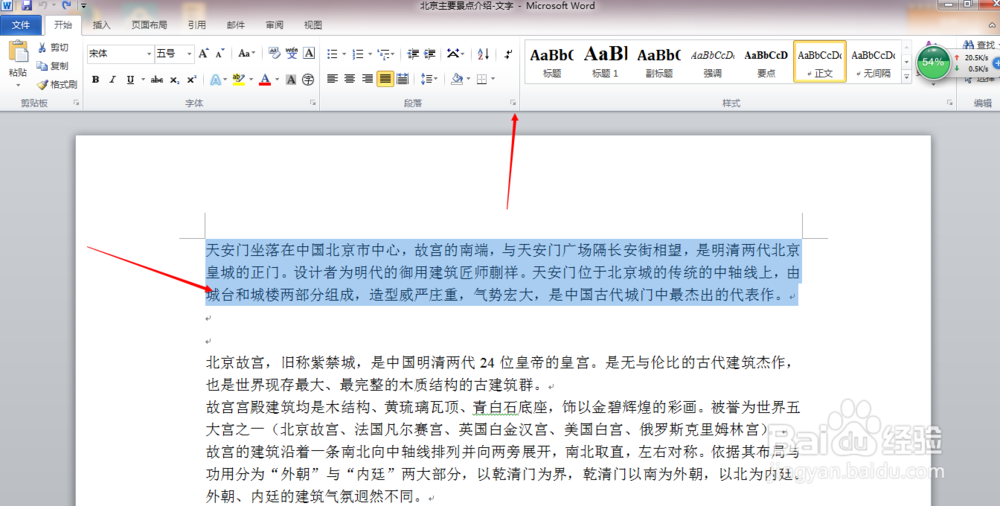Viewport: 1000px width, 506px height.
Task: Switch to 邮件 Mailings tab
Action: point(236,25)
